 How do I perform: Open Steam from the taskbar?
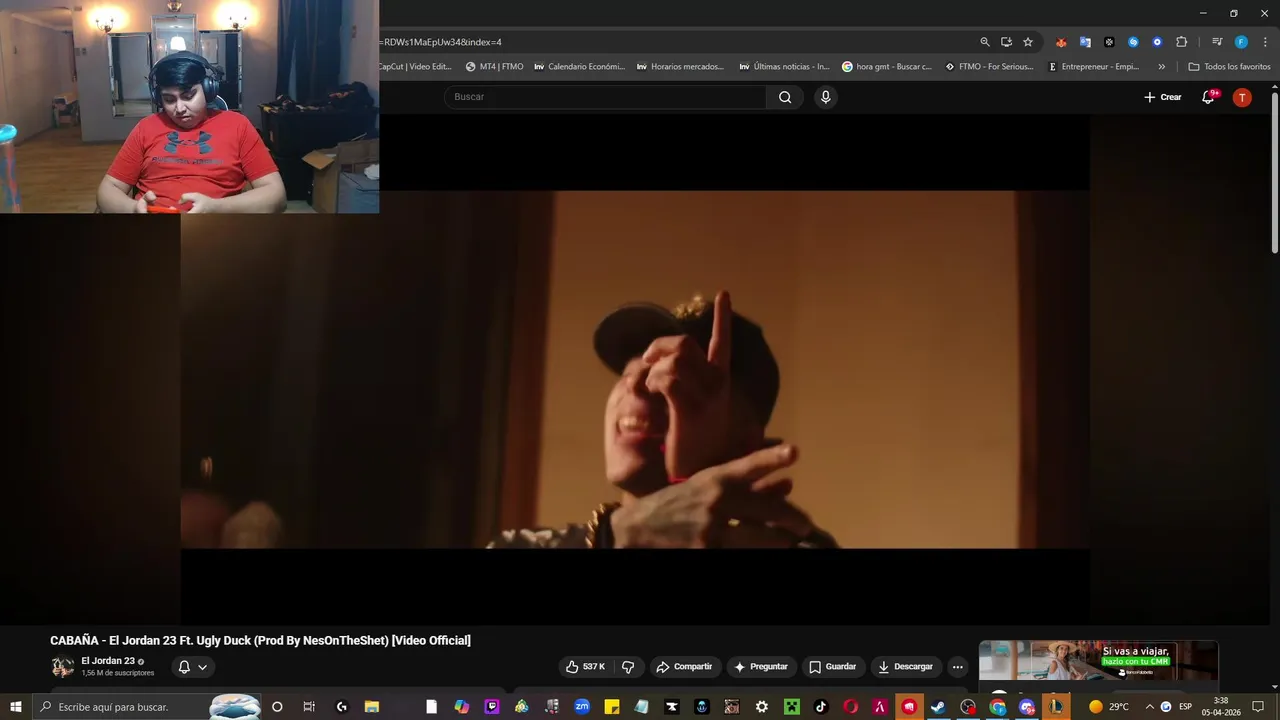(938, 707)
